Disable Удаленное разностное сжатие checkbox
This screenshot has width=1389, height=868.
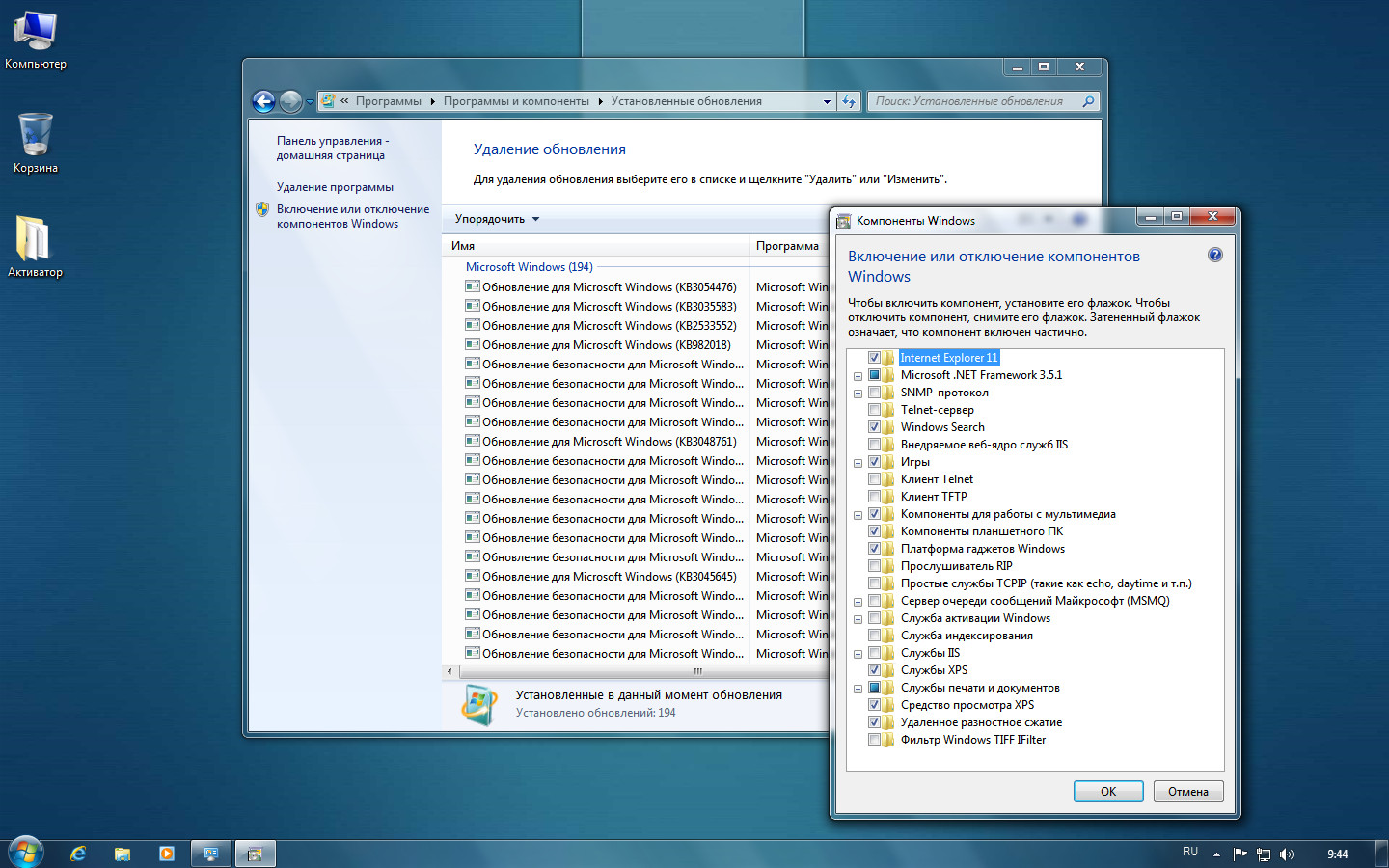[874, 722]
